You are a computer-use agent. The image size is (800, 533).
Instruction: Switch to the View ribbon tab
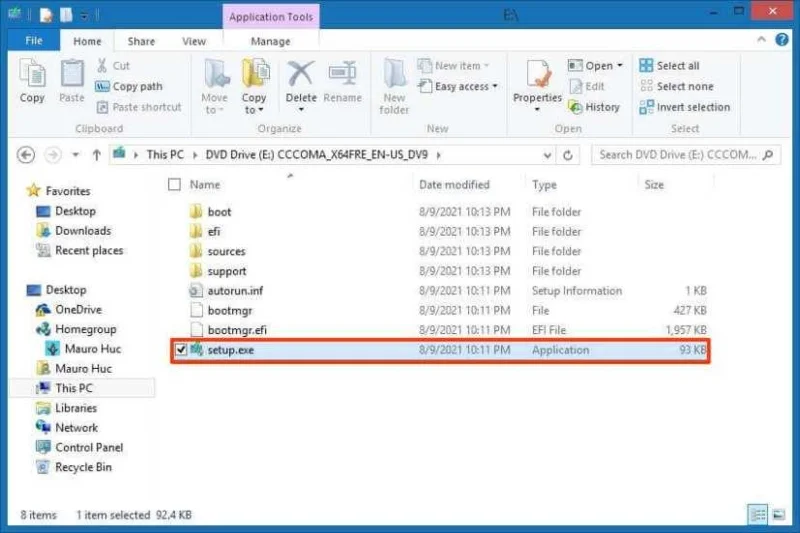point(194,41)
